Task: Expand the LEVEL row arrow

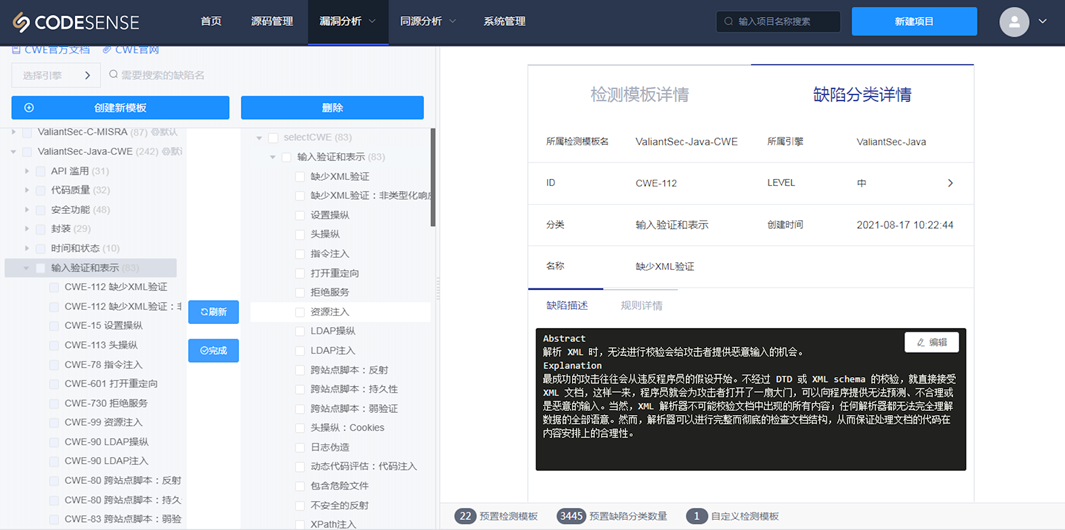Action: pyautogui.click(x=950, y=183)
